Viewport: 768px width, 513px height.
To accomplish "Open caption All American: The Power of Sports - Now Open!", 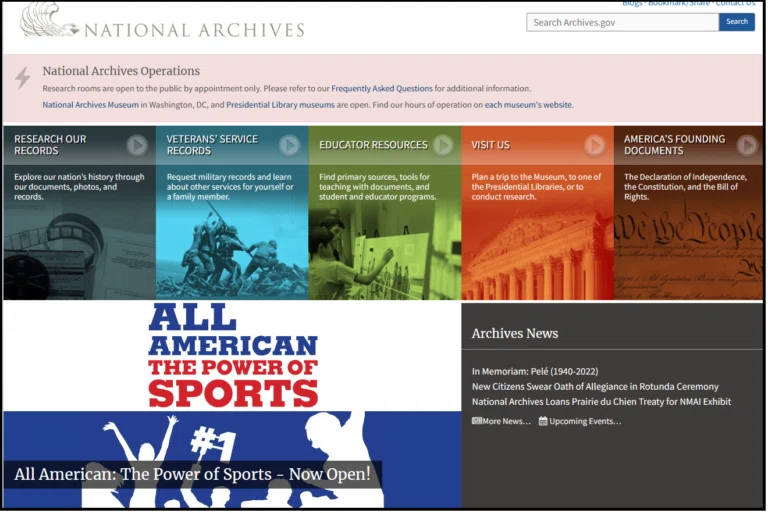I will tap(192, 475).
